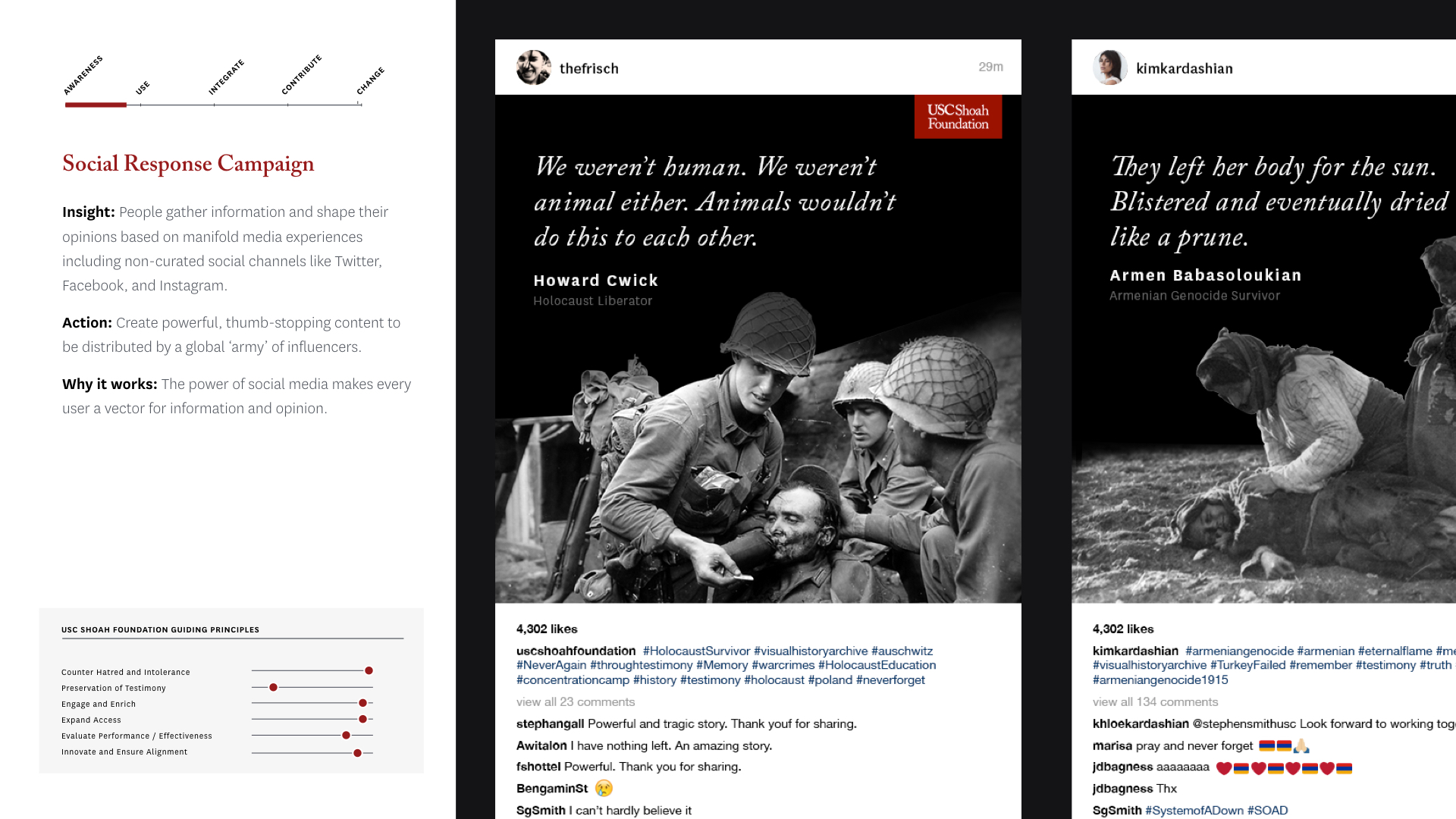The image size is (1456, 819).
Task: Open the #armeniangenocide1915 hashtag
Action: [x=1160, y=680]
